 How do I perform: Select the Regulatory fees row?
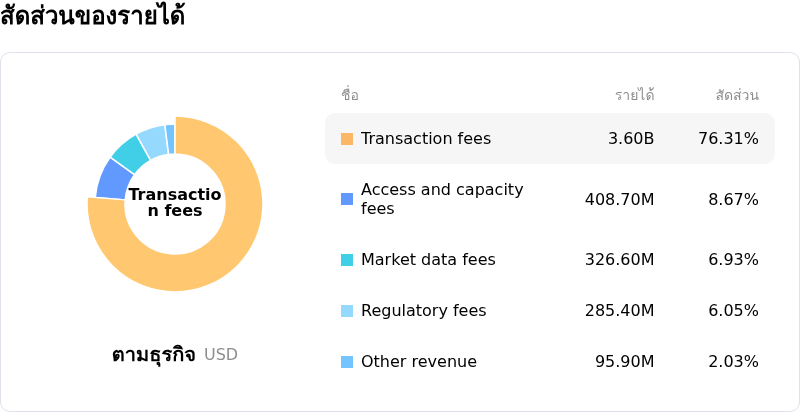(550, 311)
